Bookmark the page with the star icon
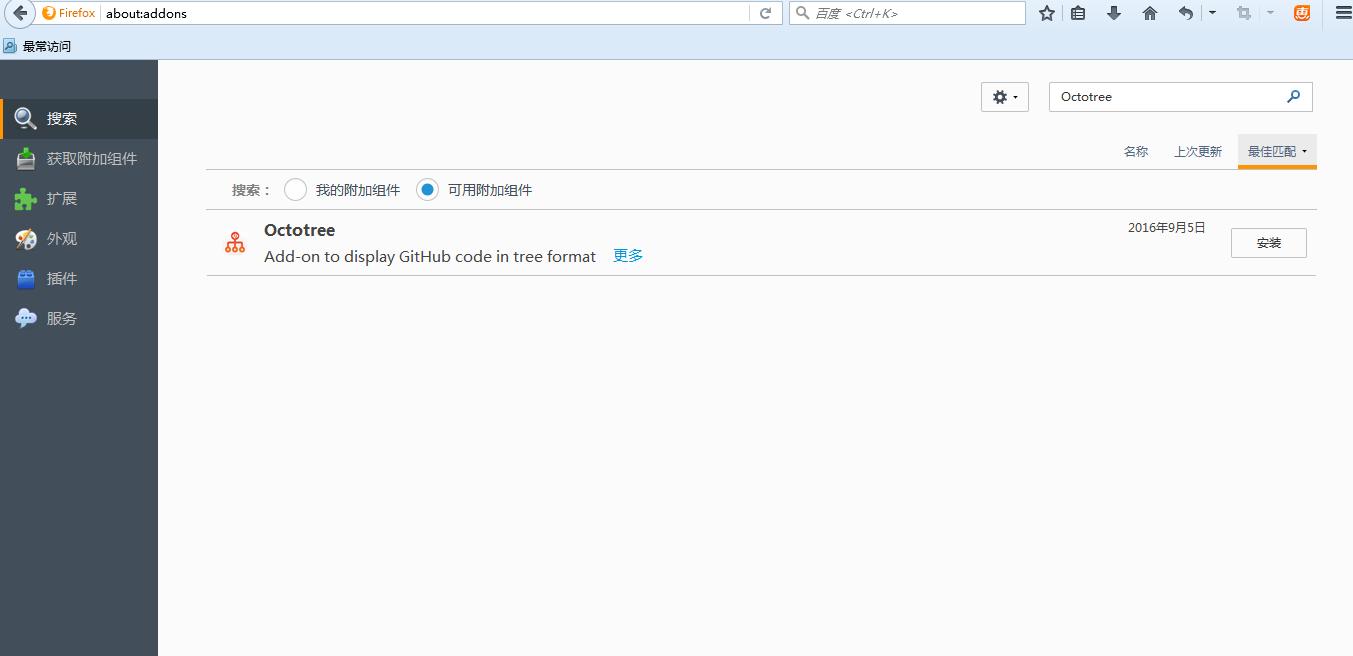 click(x=1046, y=13)
